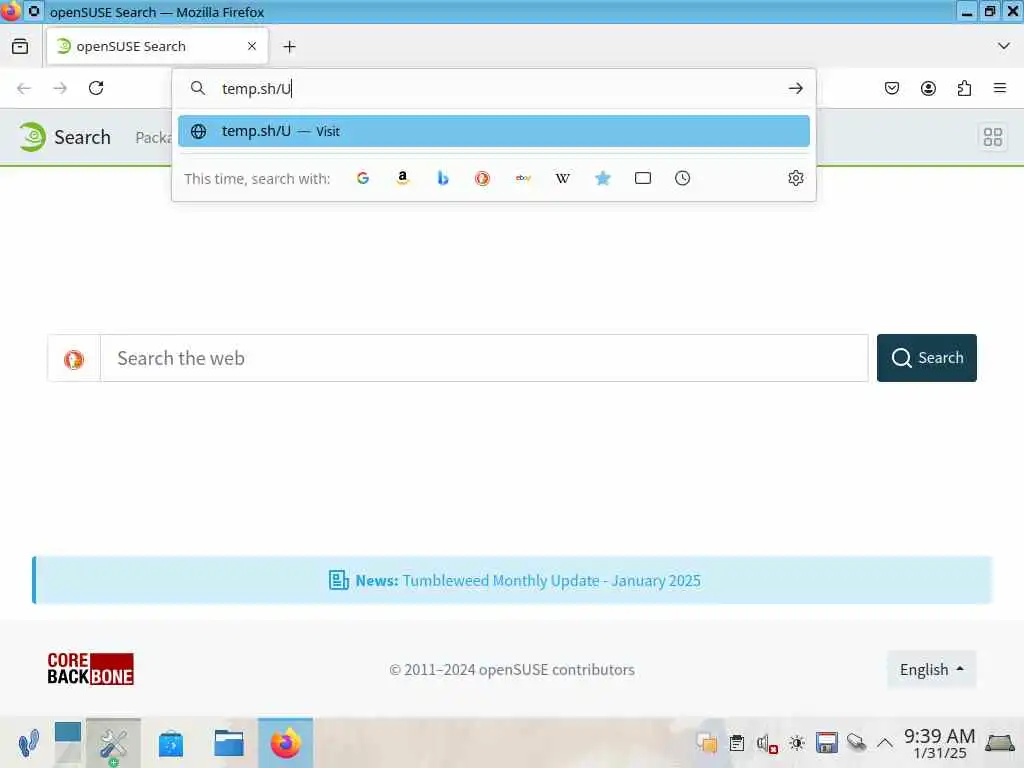Search this time with Amazon
This screenshot has height=768, width=1024.
click(x=403, y=178)
